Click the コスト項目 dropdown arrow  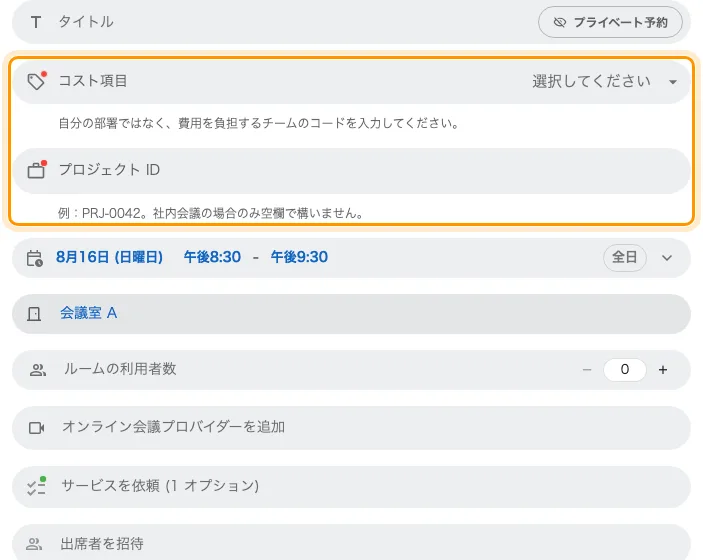point(673,82)
